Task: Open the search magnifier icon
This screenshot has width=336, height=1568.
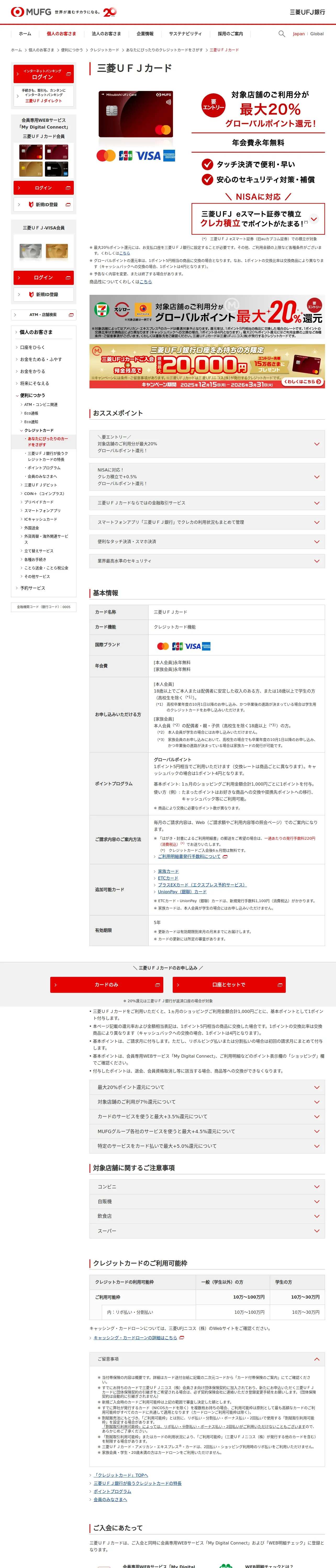Action: click(282, 33)
